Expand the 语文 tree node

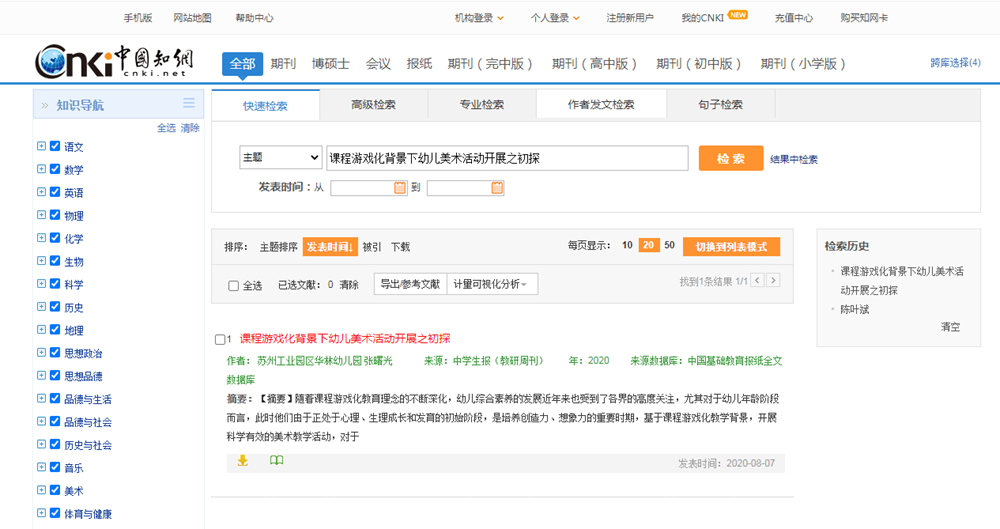[x=41, y=146]
